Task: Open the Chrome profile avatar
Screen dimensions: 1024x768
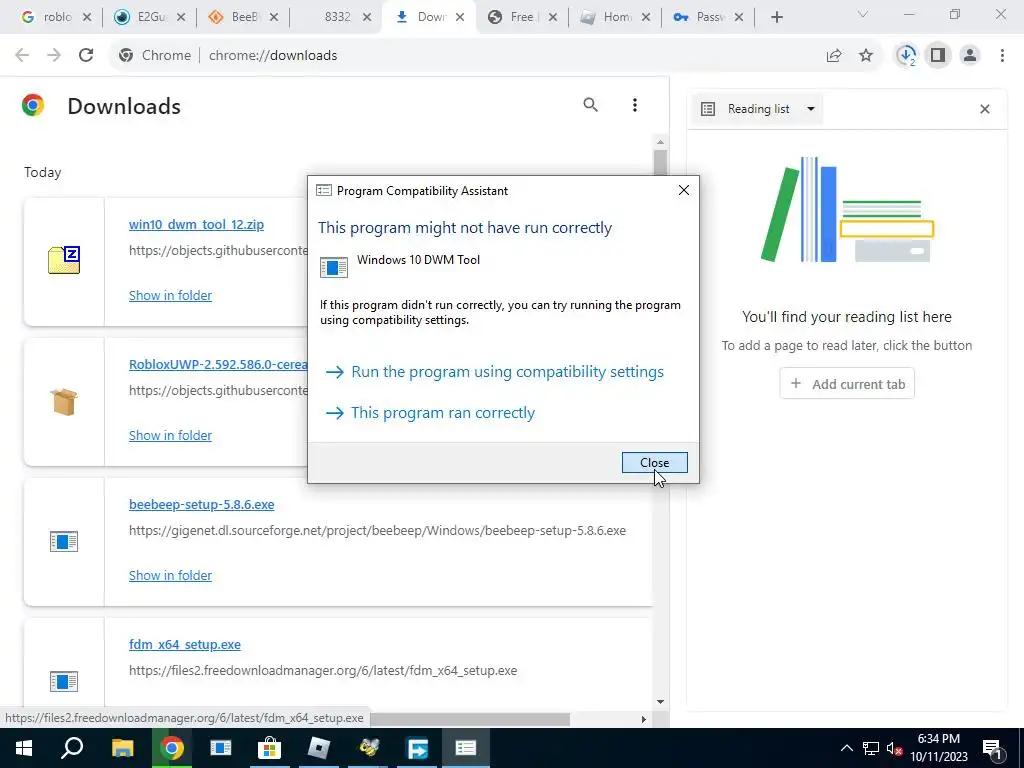Action: tap(970, 56)
